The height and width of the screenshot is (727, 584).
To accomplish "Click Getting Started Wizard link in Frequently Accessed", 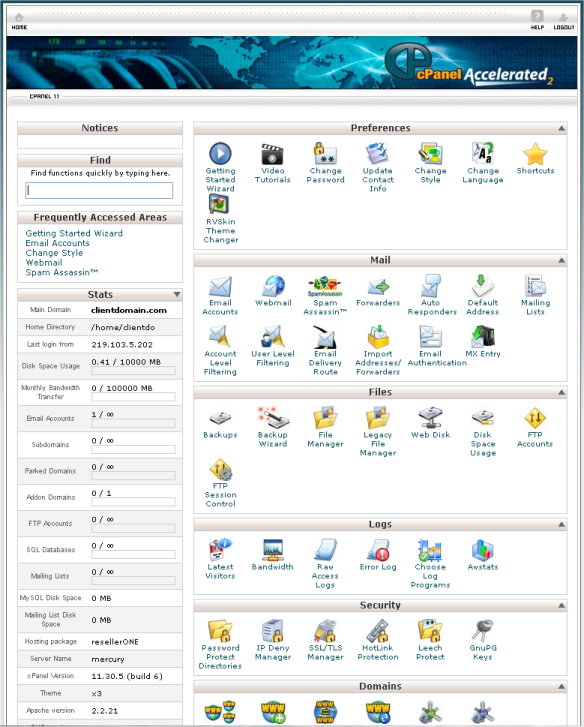I will (x=74, y=233).
